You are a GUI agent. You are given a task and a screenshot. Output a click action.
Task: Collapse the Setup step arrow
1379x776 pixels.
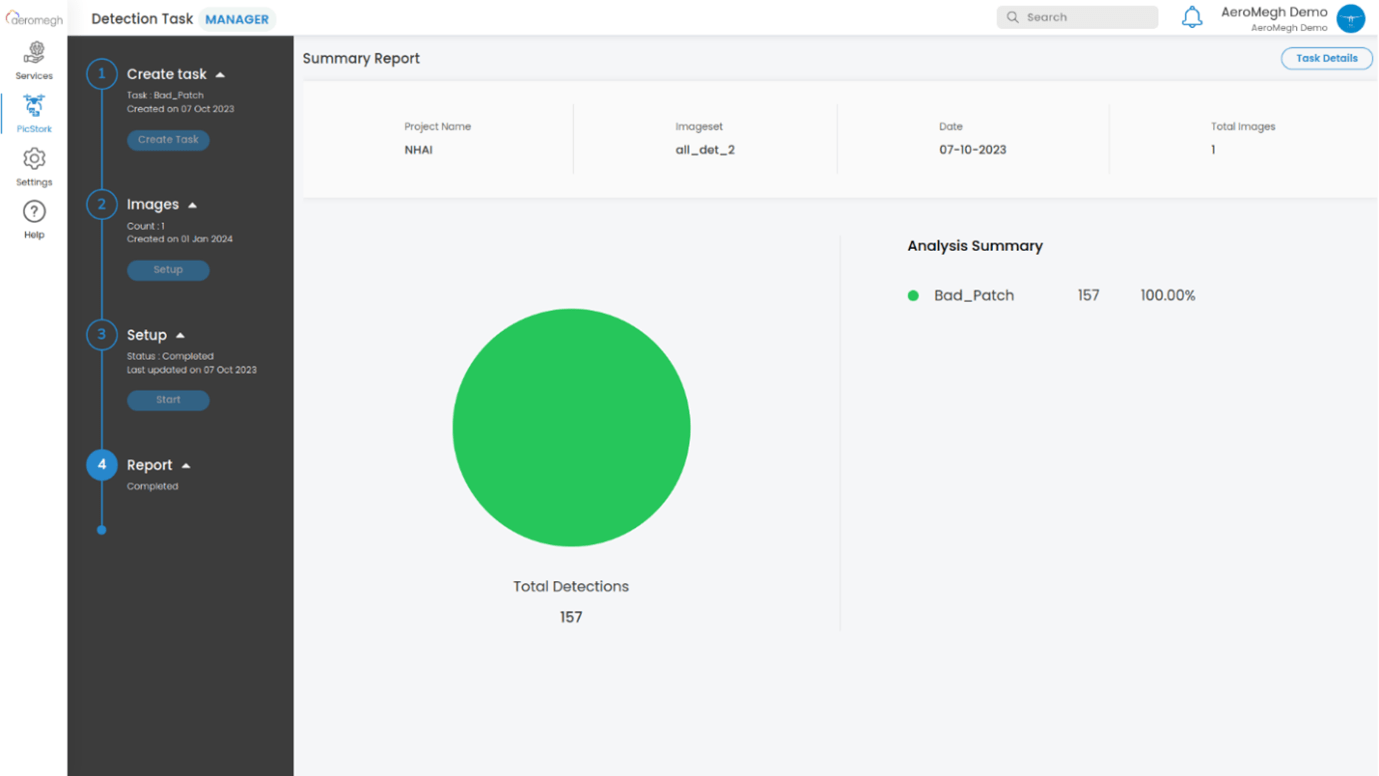pyautogui.click(x=180, y=336)
